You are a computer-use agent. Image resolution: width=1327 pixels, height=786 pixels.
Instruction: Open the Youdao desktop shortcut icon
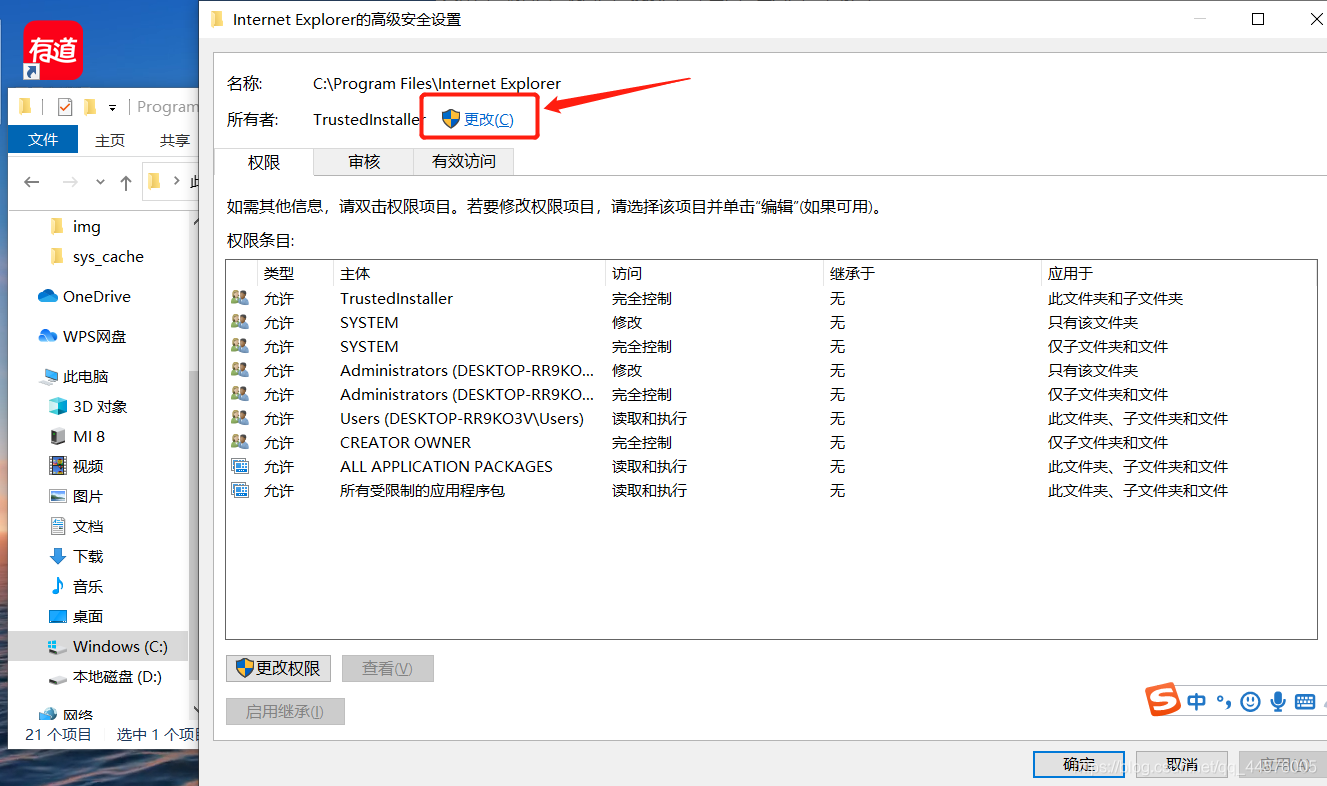[x=54, y=51]
